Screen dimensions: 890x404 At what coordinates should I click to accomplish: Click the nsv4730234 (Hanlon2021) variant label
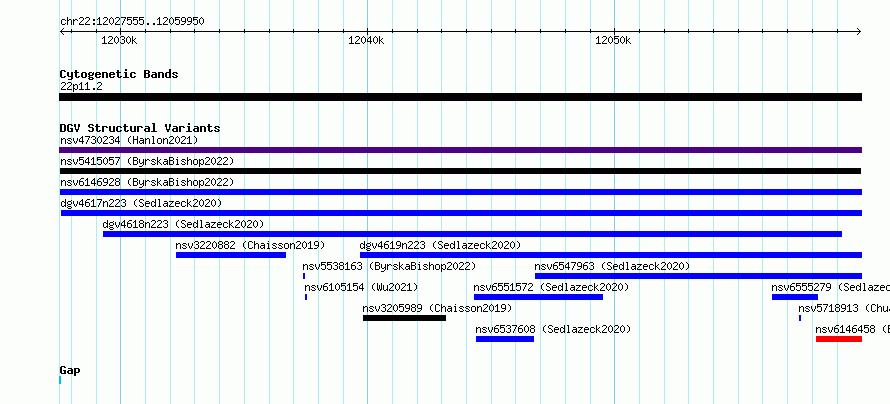tap(129, 140)
